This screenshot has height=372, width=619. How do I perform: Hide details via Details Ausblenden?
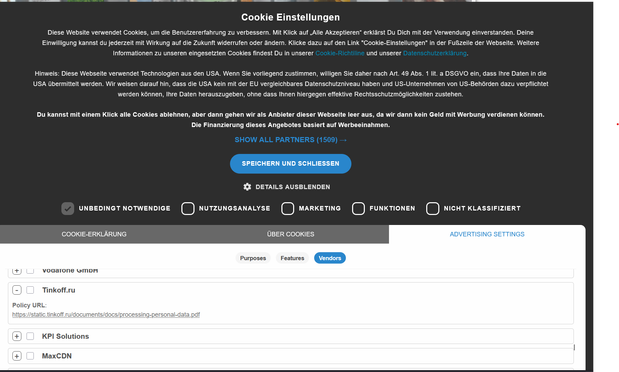[x=293, y=187]
